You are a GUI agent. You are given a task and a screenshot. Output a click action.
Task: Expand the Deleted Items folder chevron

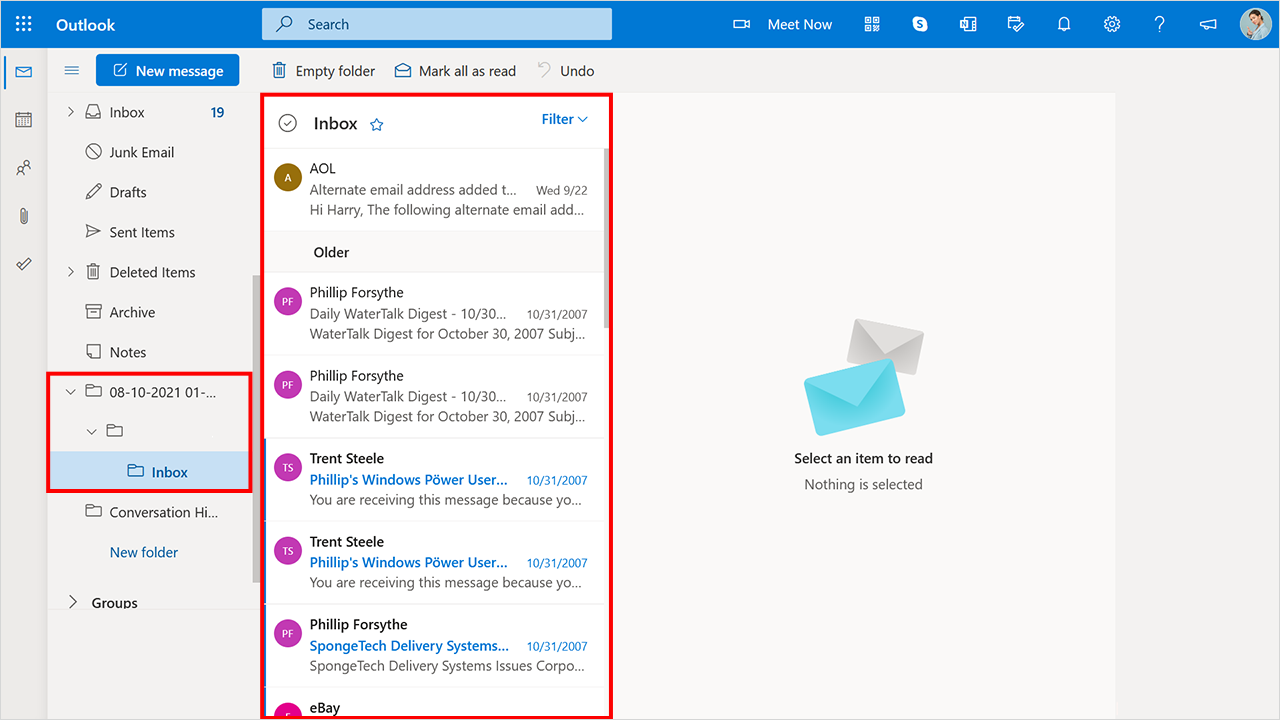(x=71, y=272)
